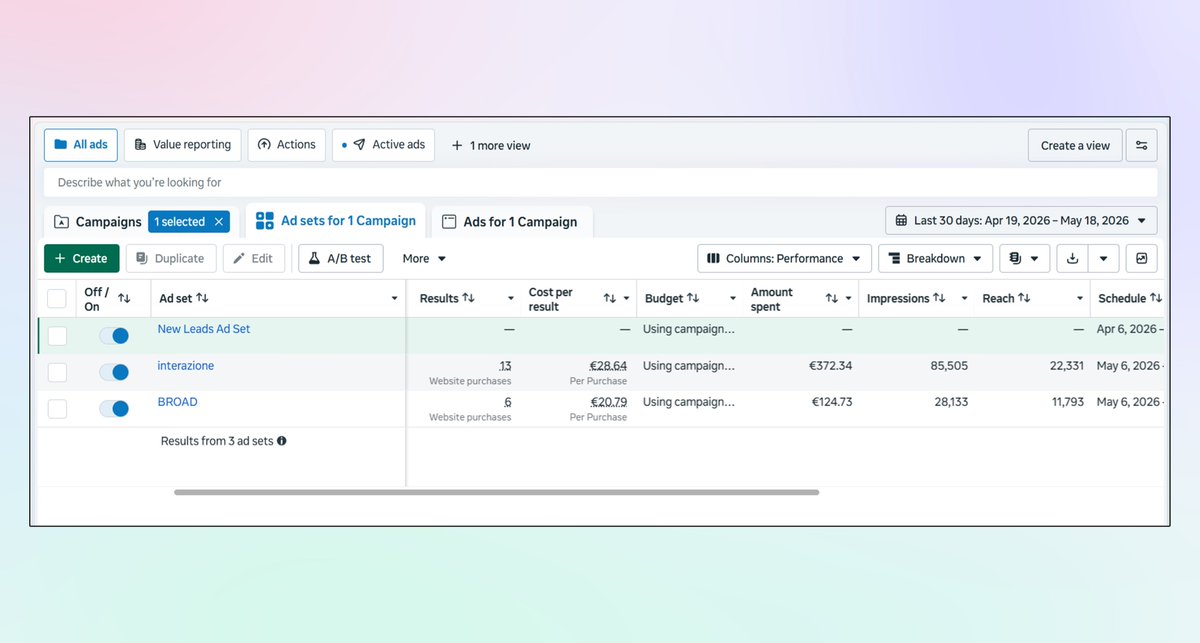Screen dimensions: 1200x643
Task: Click the Edit button
Action: pyautogui.click(x=253, y=258)
